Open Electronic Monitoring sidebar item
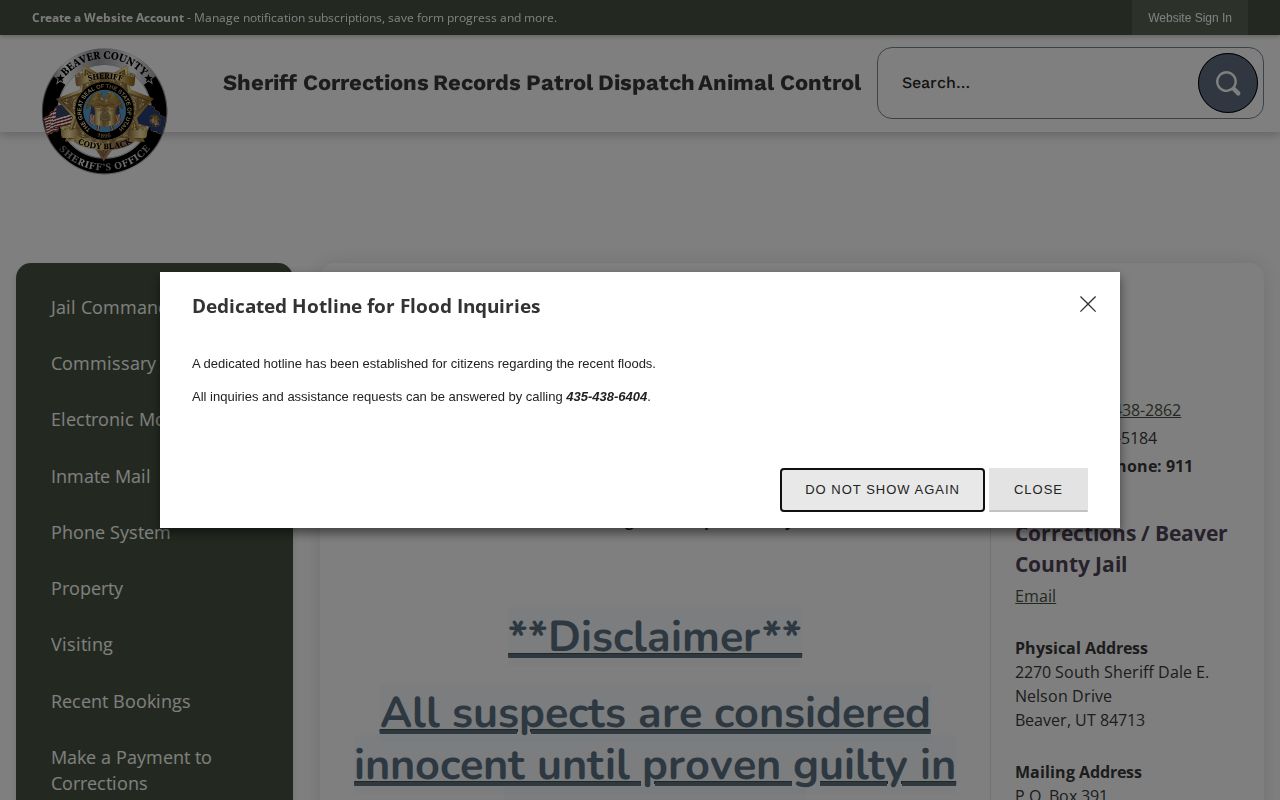This screenshot has height=800, width=1280. pos(105,419)
